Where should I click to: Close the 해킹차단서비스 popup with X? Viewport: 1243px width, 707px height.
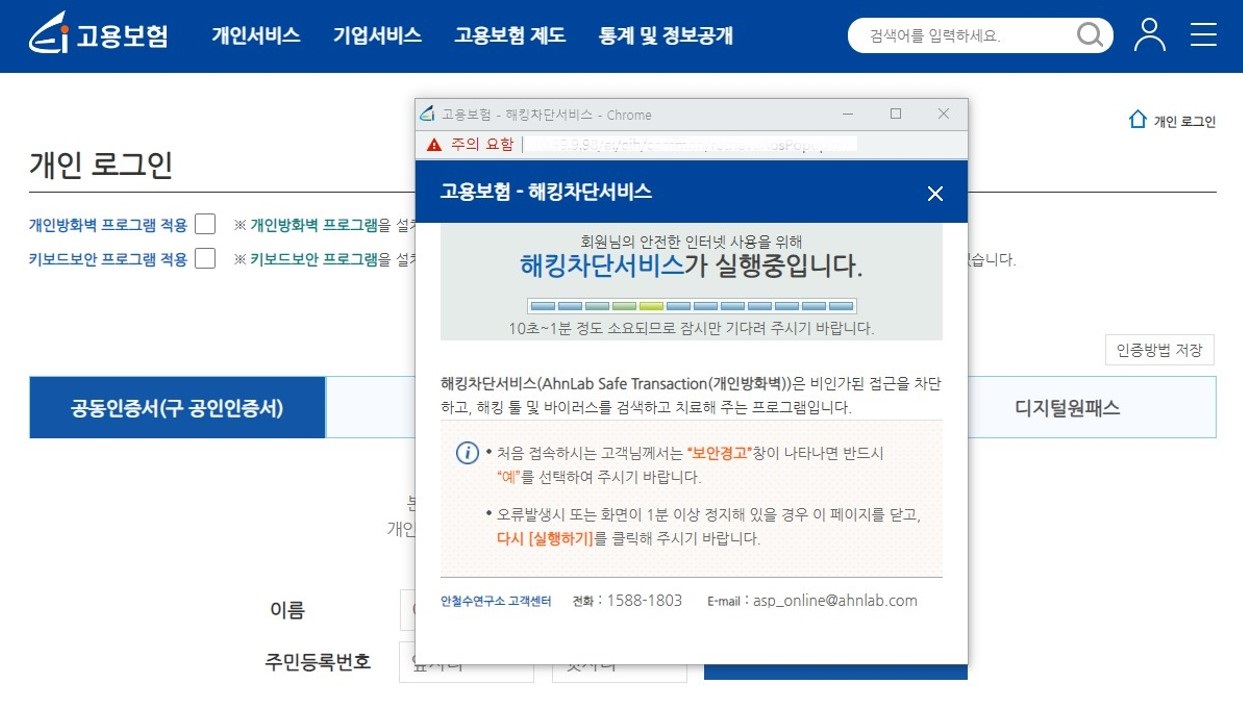click(935, 193)
